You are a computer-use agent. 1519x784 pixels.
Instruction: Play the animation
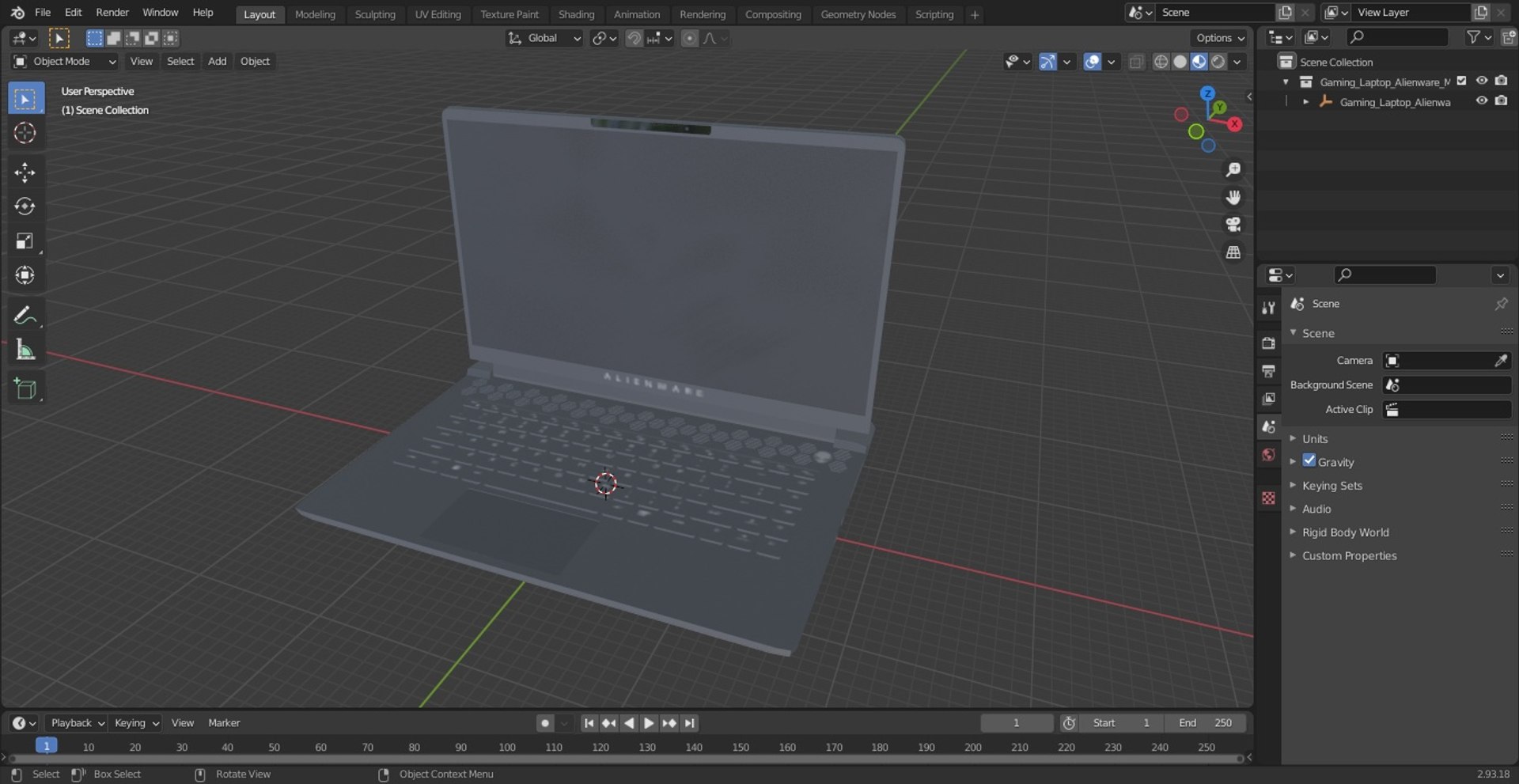[649, 723]
